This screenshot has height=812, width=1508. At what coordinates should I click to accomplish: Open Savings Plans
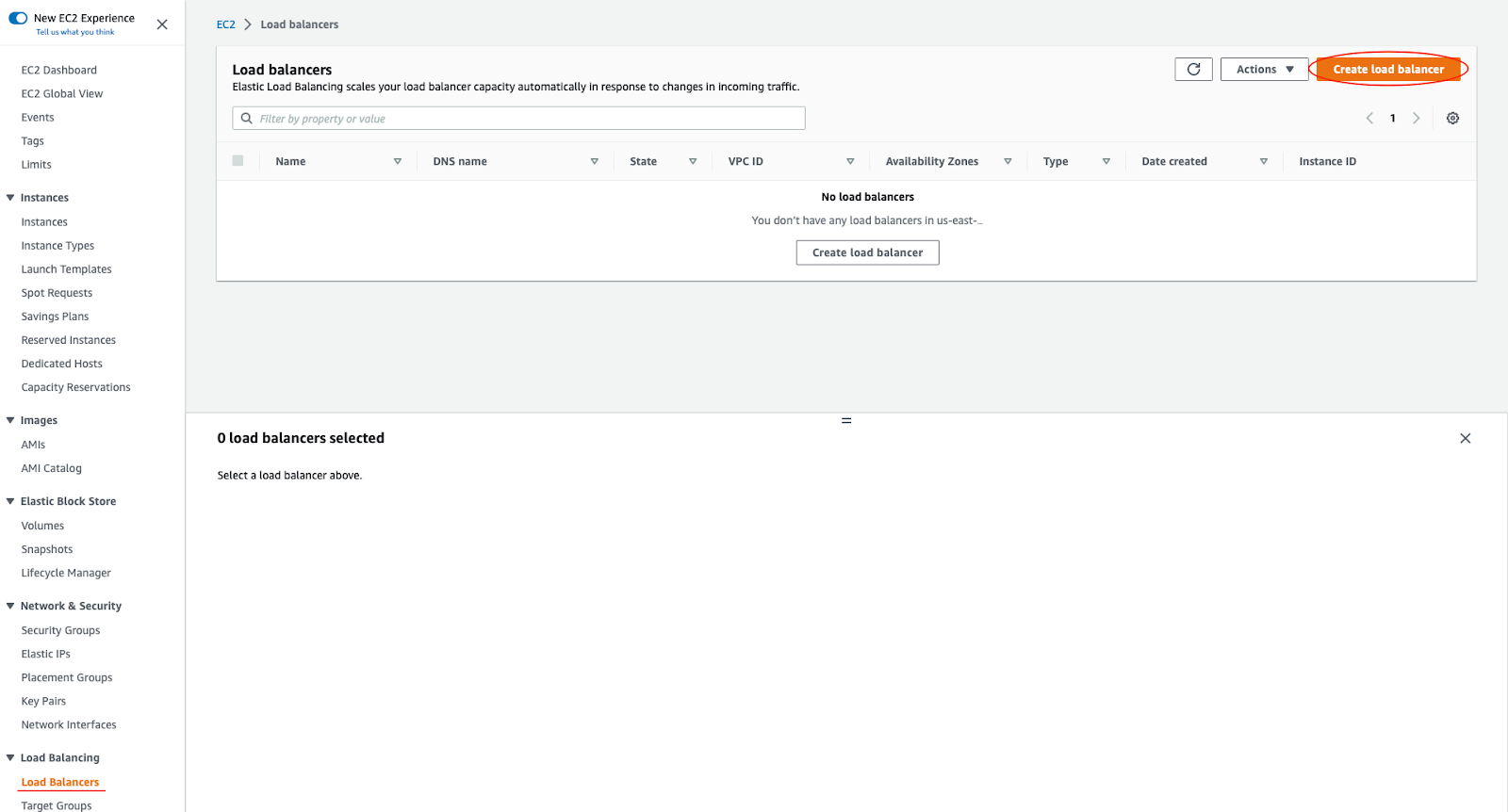click(x=55, y=317)
